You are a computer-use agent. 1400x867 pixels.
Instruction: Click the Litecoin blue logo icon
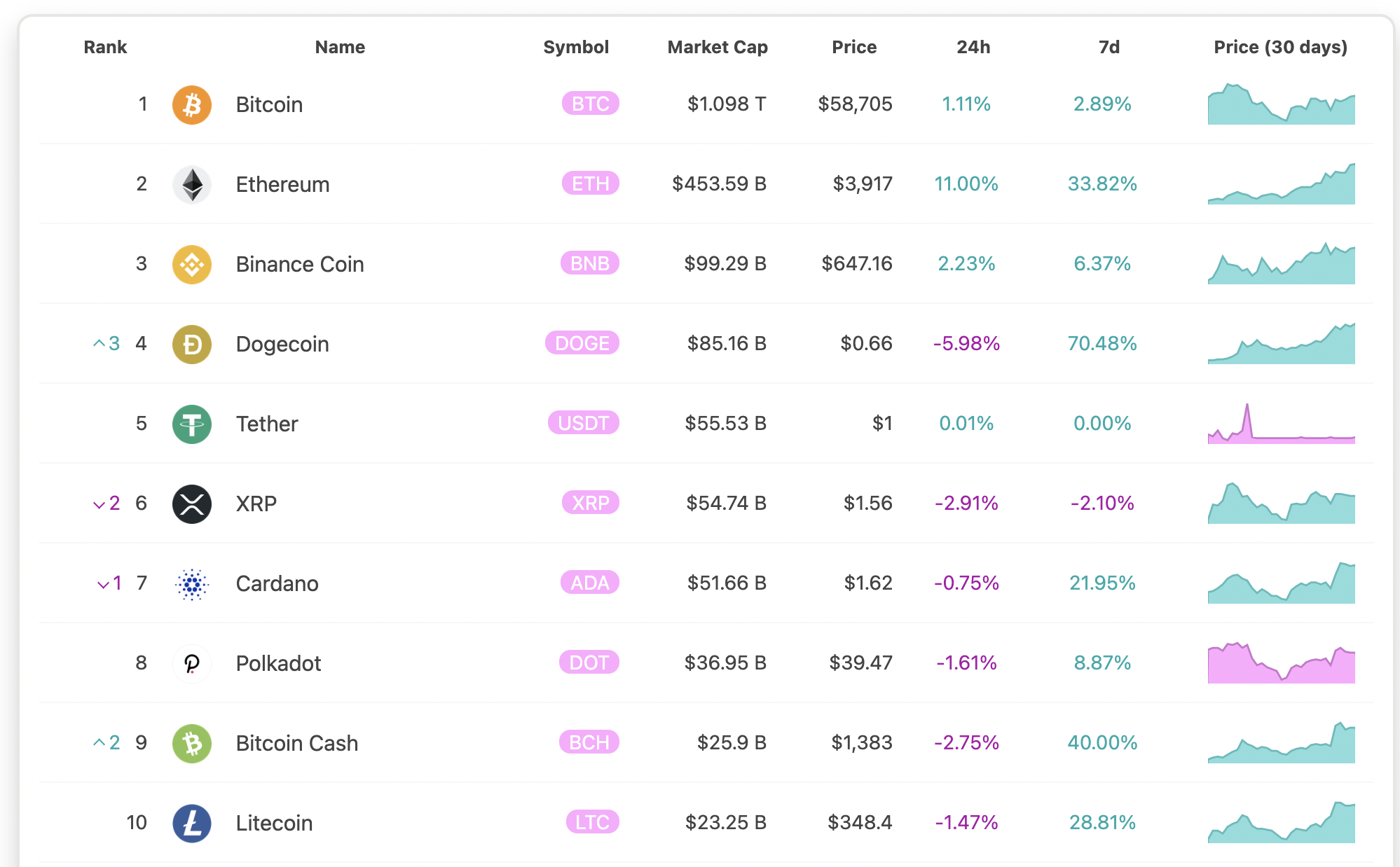[192, 824]
